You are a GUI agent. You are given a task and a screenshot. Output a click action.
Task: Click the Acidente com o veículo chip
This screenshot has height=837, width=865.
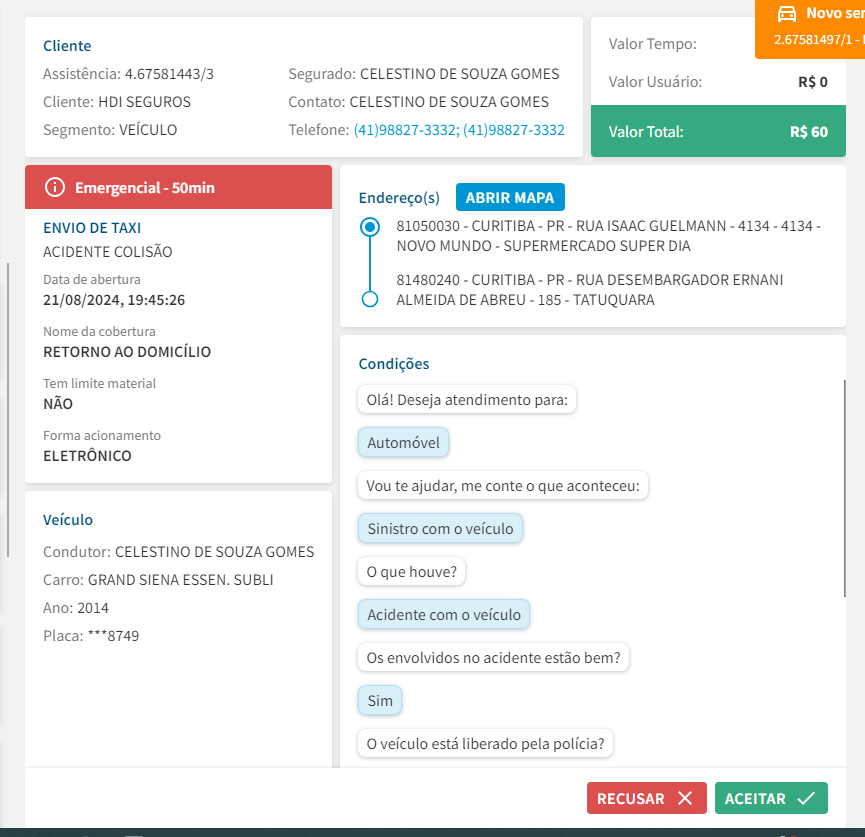pos(444,615)
